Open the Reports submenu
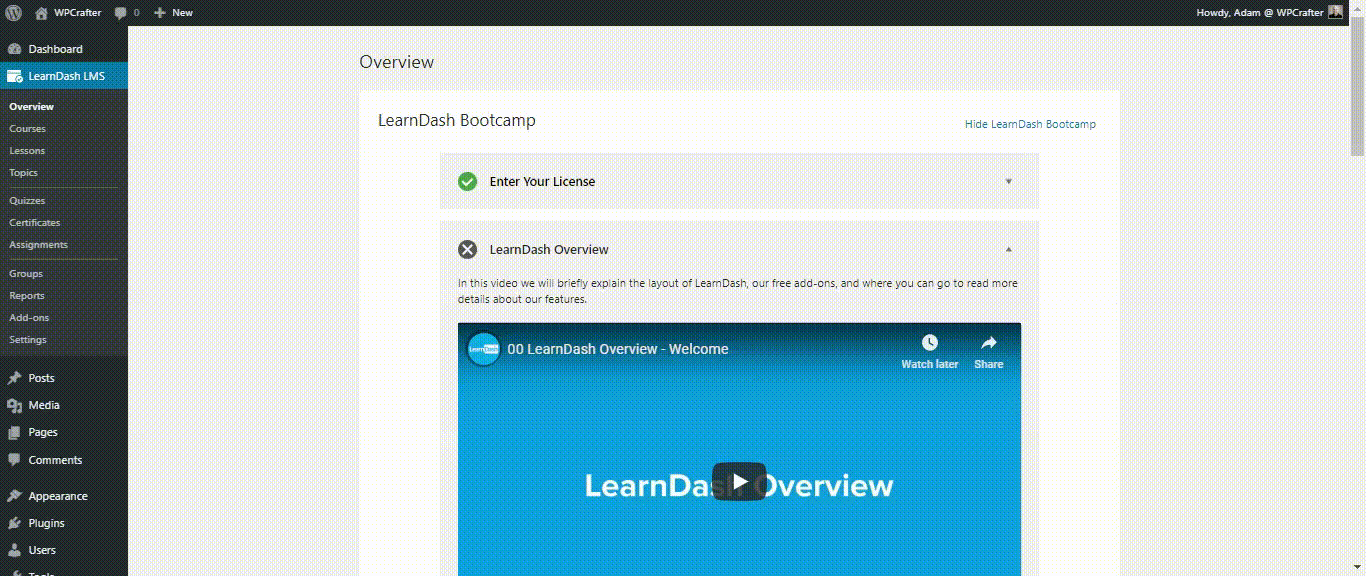The width and height of the screenshot is (1366, 576). tap(27, 296)
